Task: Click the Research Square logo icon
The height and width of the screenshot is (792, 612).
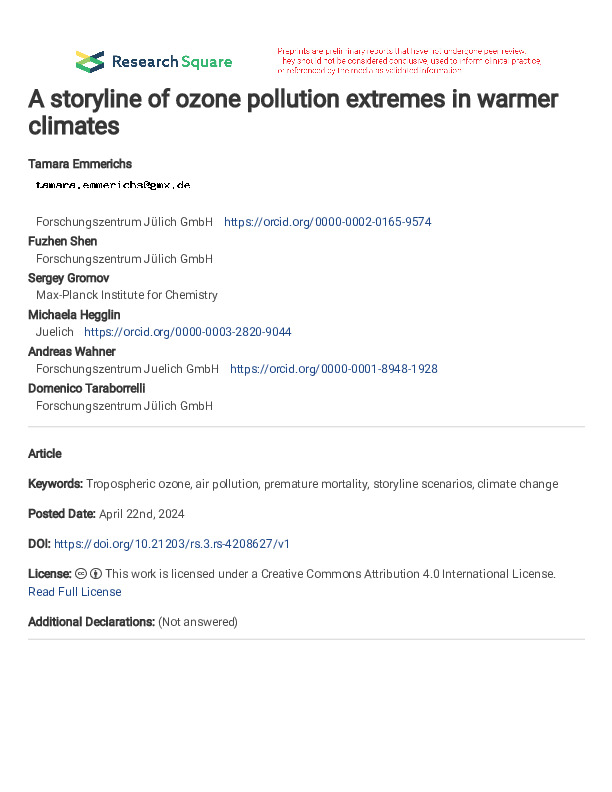Action: coord(90,62)
